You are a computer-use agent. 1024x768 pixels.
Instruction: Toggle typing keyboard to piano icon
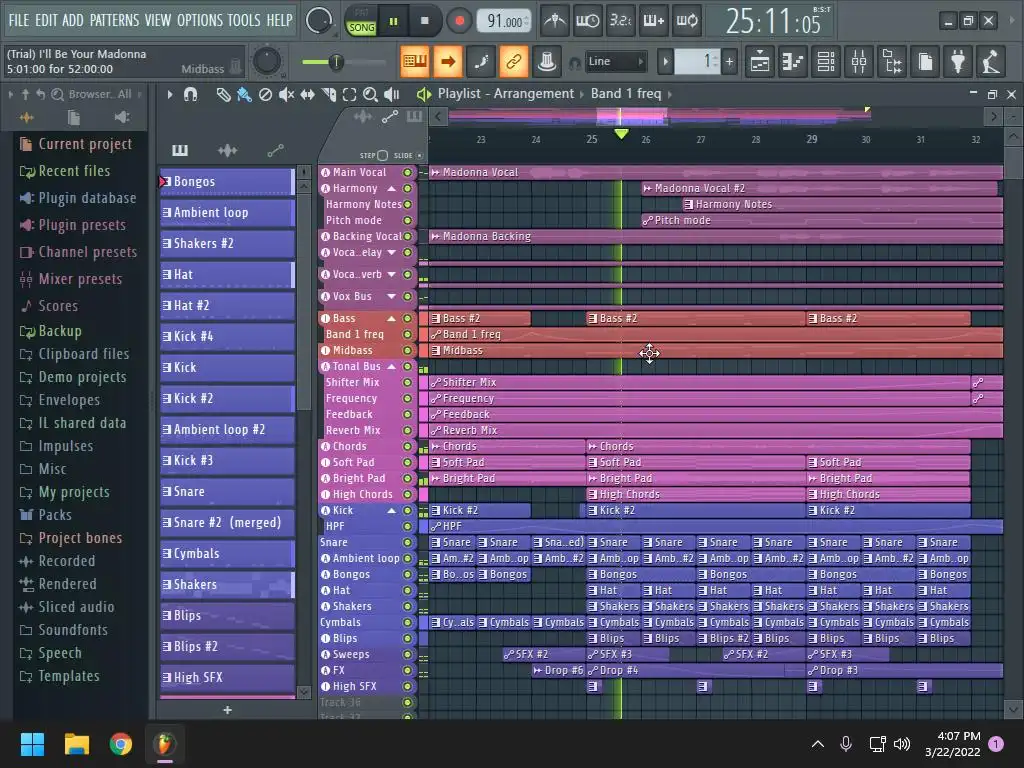tap(415, 61)
